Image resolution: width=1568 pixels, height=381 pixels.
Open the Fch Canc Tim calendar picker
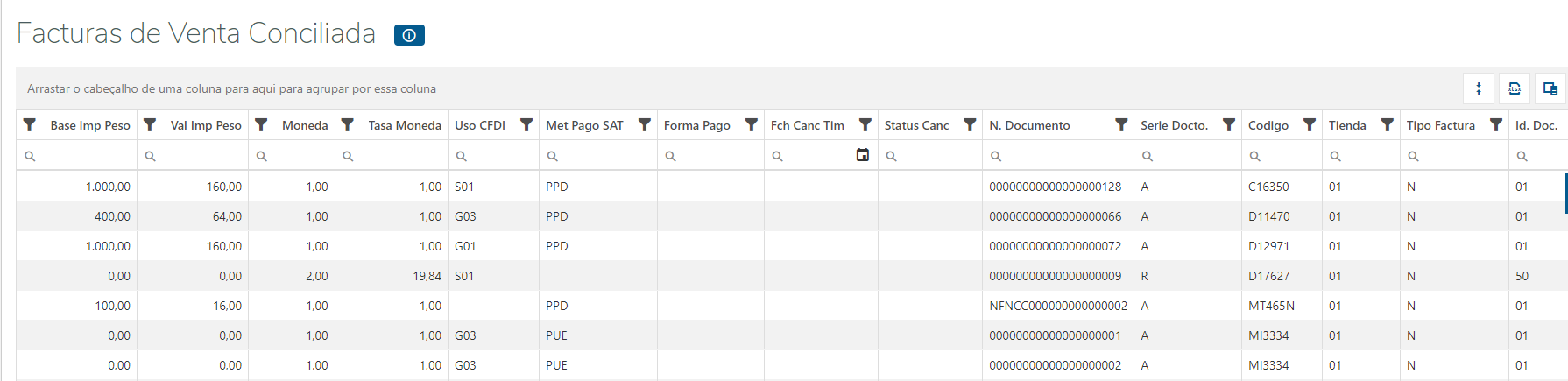[862, 155]
